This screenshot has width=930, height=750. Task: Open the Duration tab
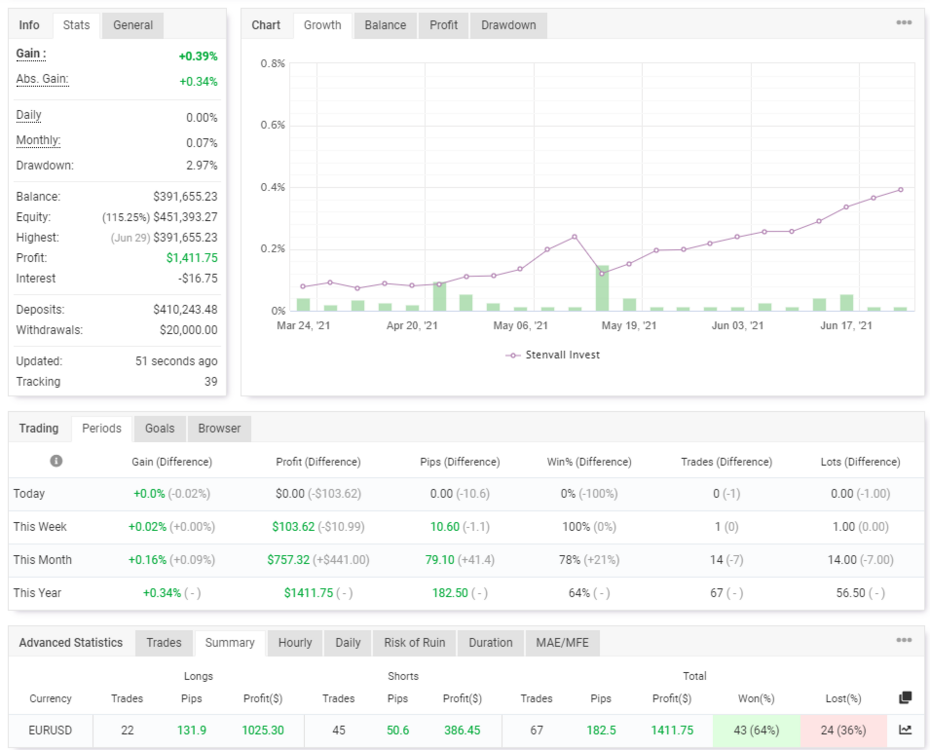(x=491, y=643)
